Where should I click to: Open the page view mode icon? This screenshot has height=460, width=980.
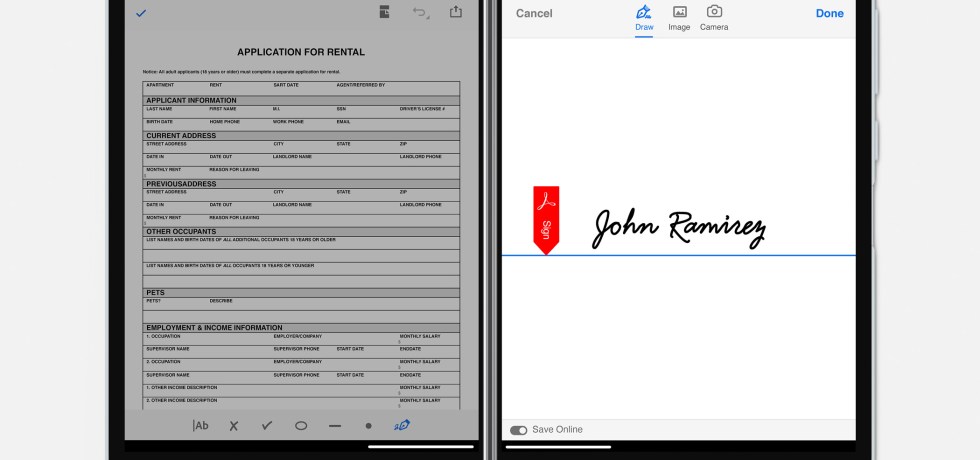point(384,12)
